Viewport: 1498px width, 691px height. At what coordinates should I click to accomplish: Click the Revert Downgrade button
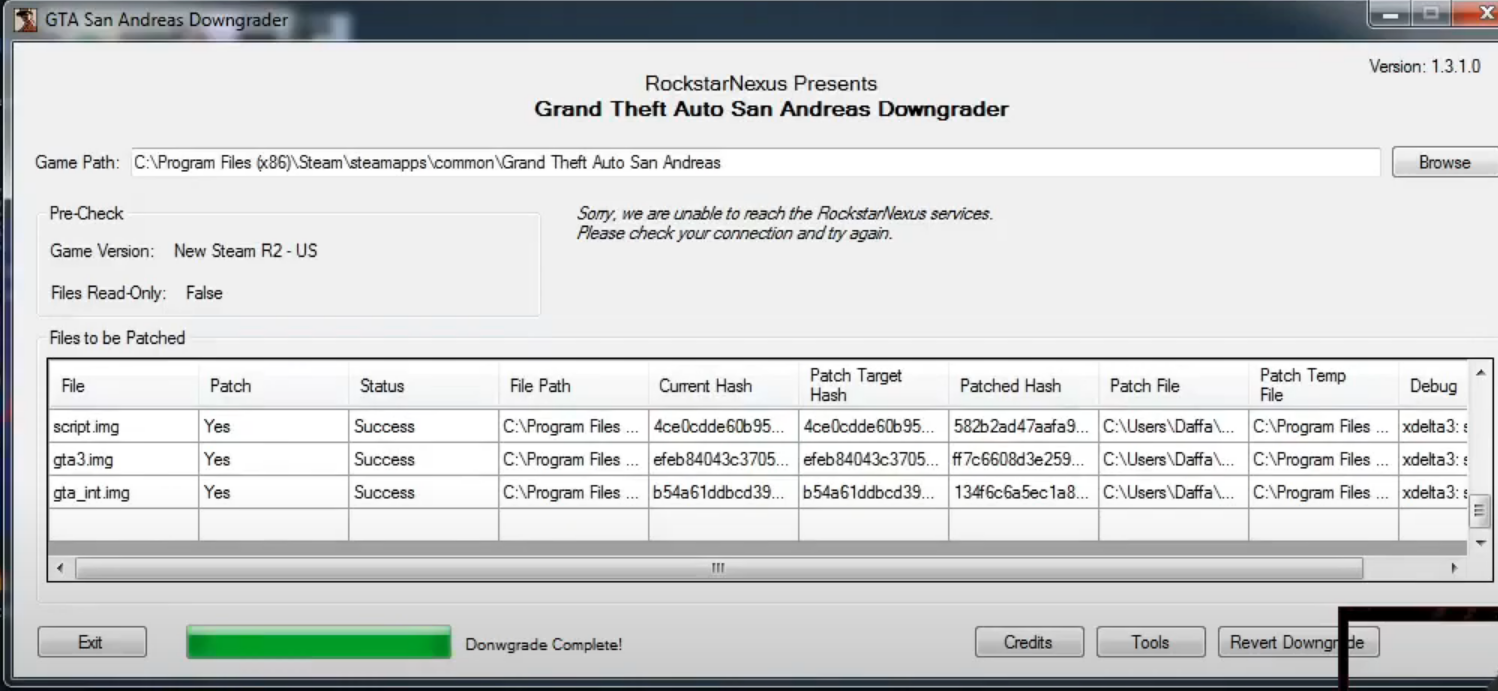pyautogui.click(x=1298, y=642)
